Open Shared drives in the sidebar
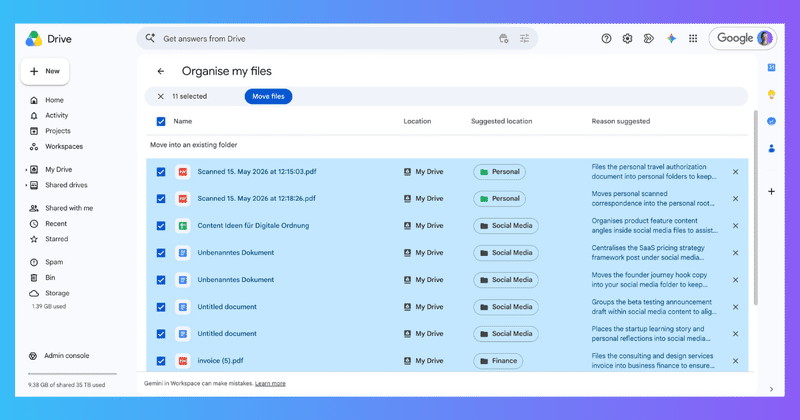The image size is (800, 420). (66, 185)
